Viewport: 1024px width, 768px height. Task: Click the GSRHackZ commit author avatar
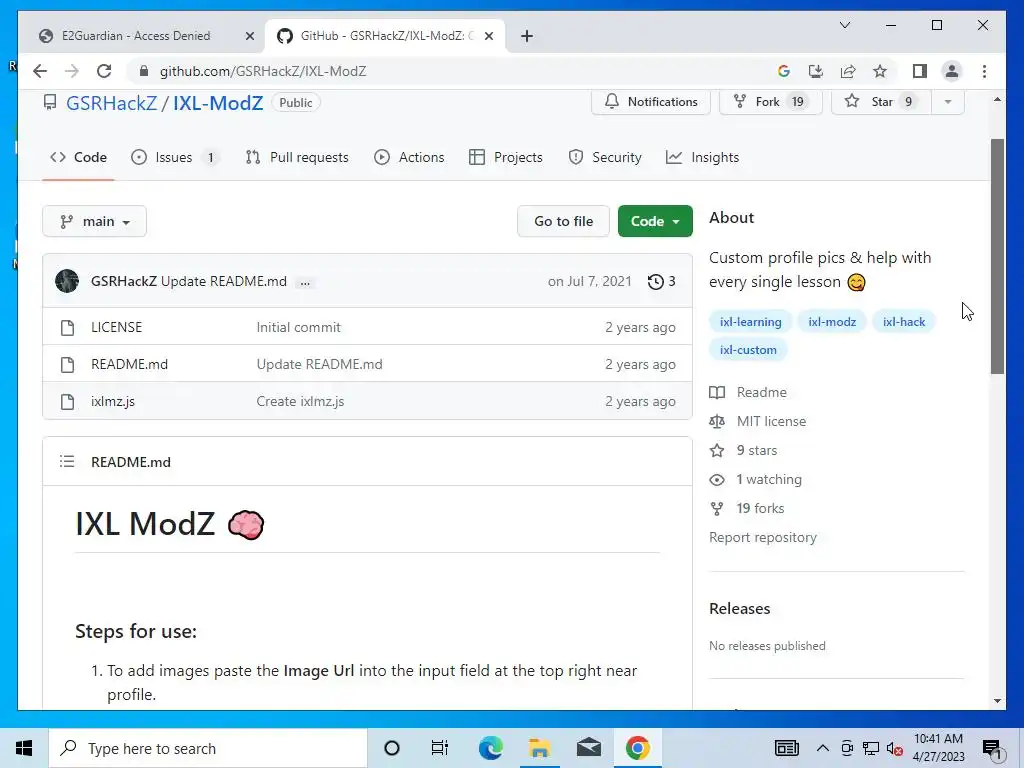tap(67, 281)
